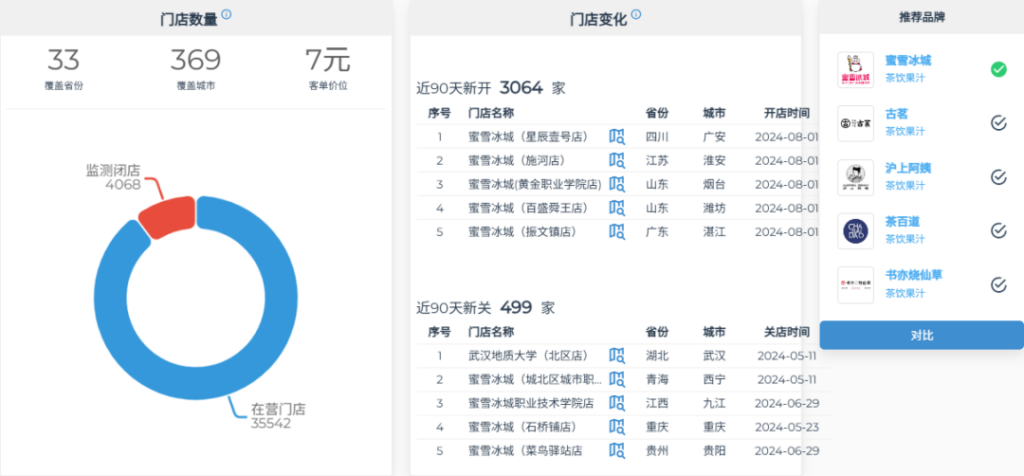Select store 蜜雪冰城（星辰壹号店）
1024x476 pixels.
[528, 137]
